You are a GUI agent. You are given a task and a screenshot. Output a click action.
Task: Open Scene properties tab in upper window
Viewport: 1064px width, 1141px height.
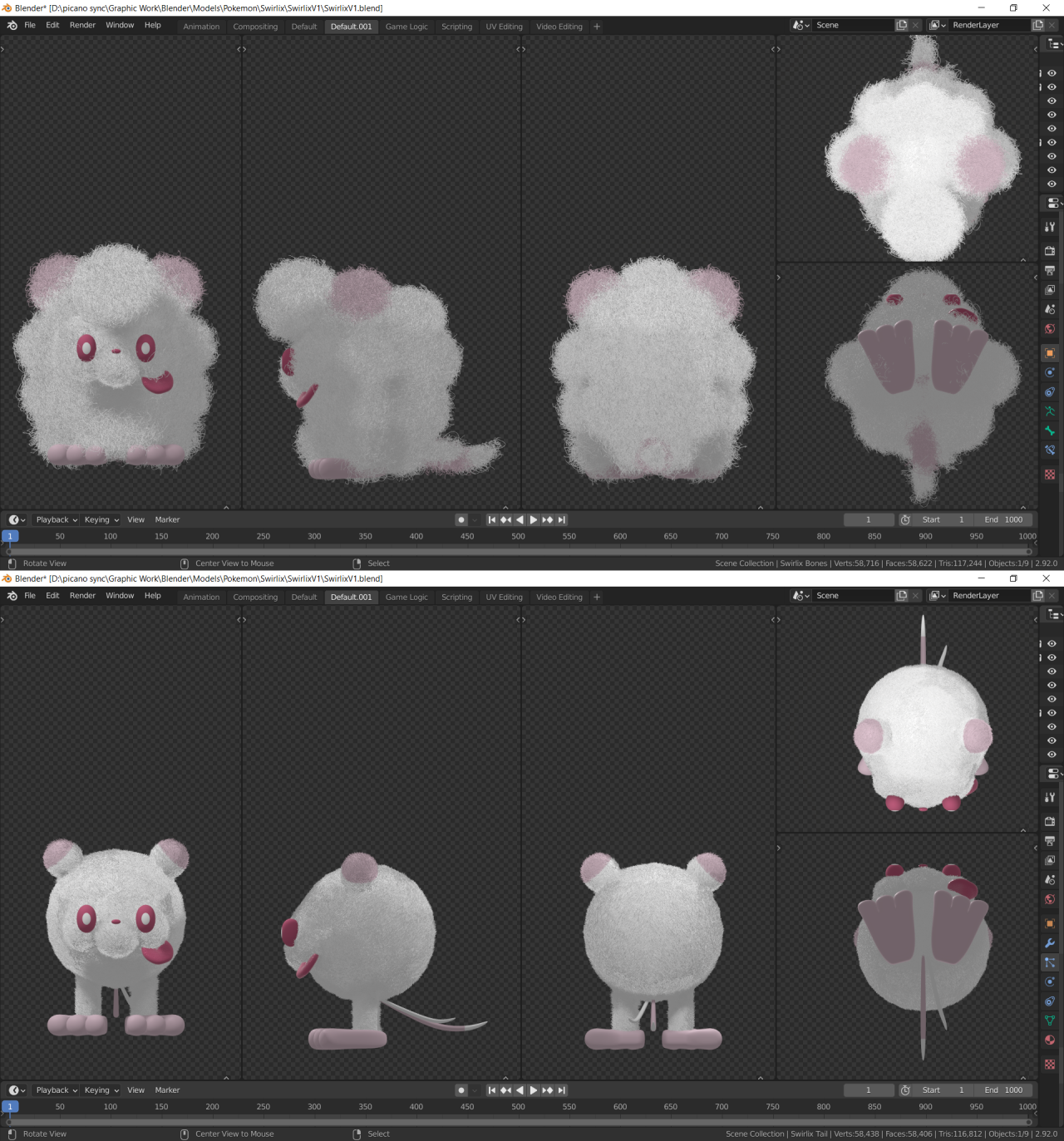click(1050, 309)
